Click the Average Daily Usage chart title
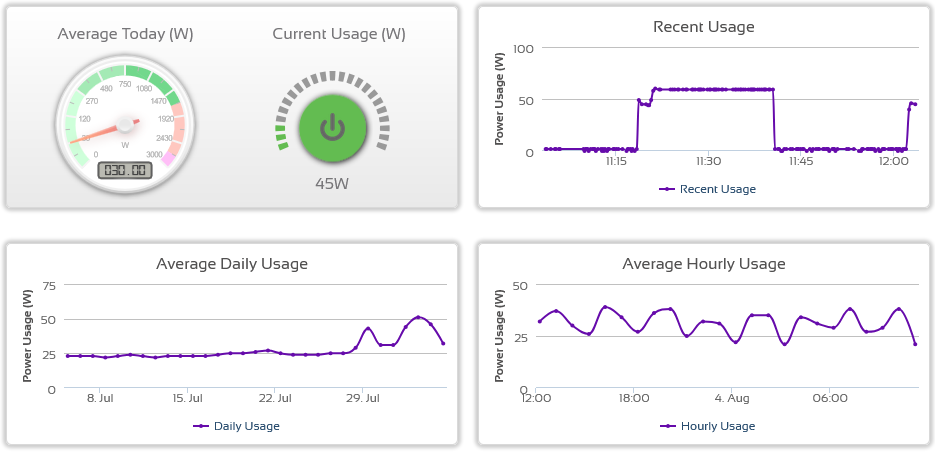The height and width of the screenshot is (454, 935). (232, 264)
